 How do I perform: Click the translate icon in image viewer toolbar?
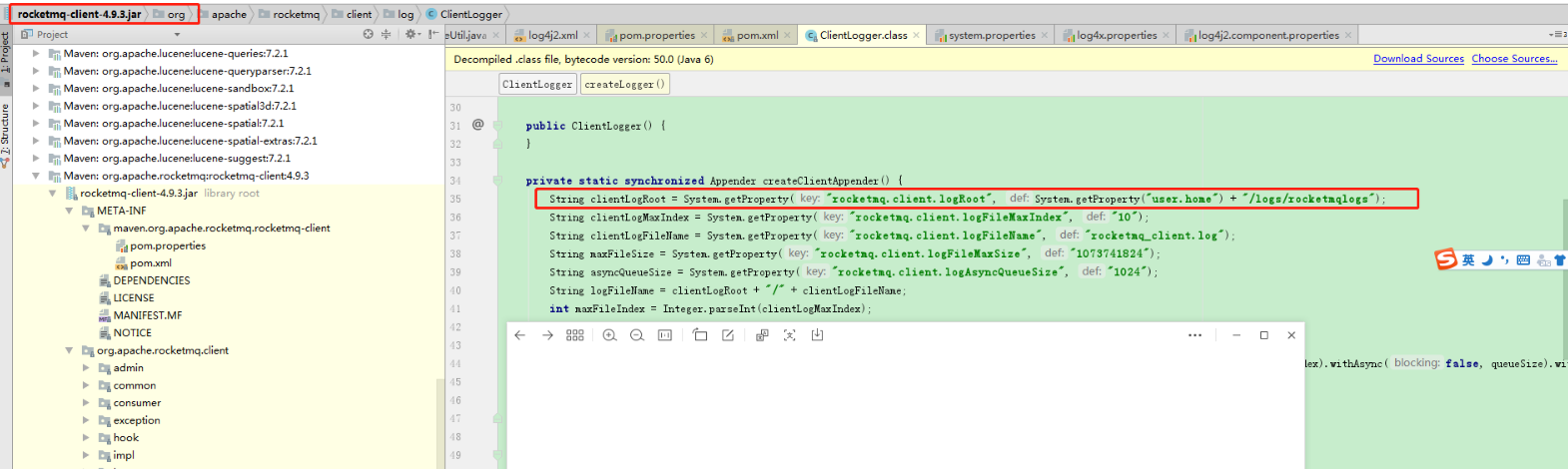pos(762,335)
